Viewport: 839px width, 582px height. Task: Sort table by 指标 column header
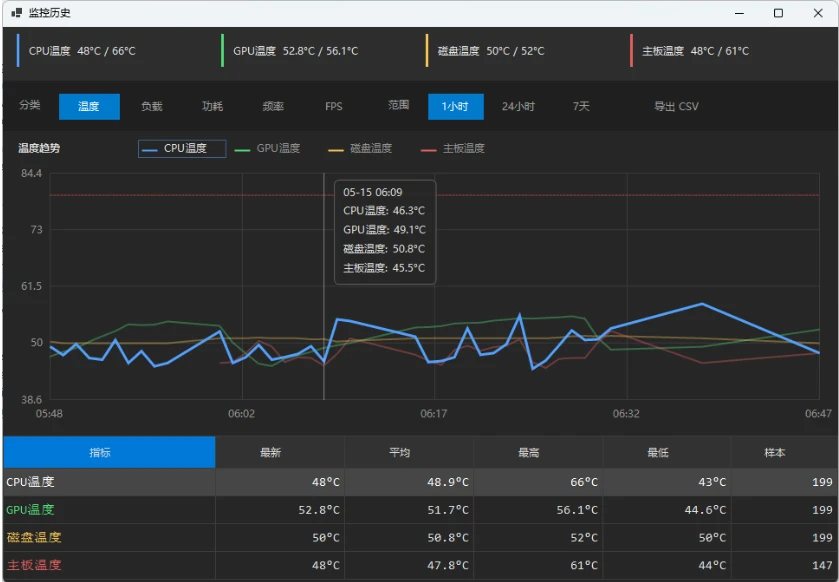tap(109, 453)
